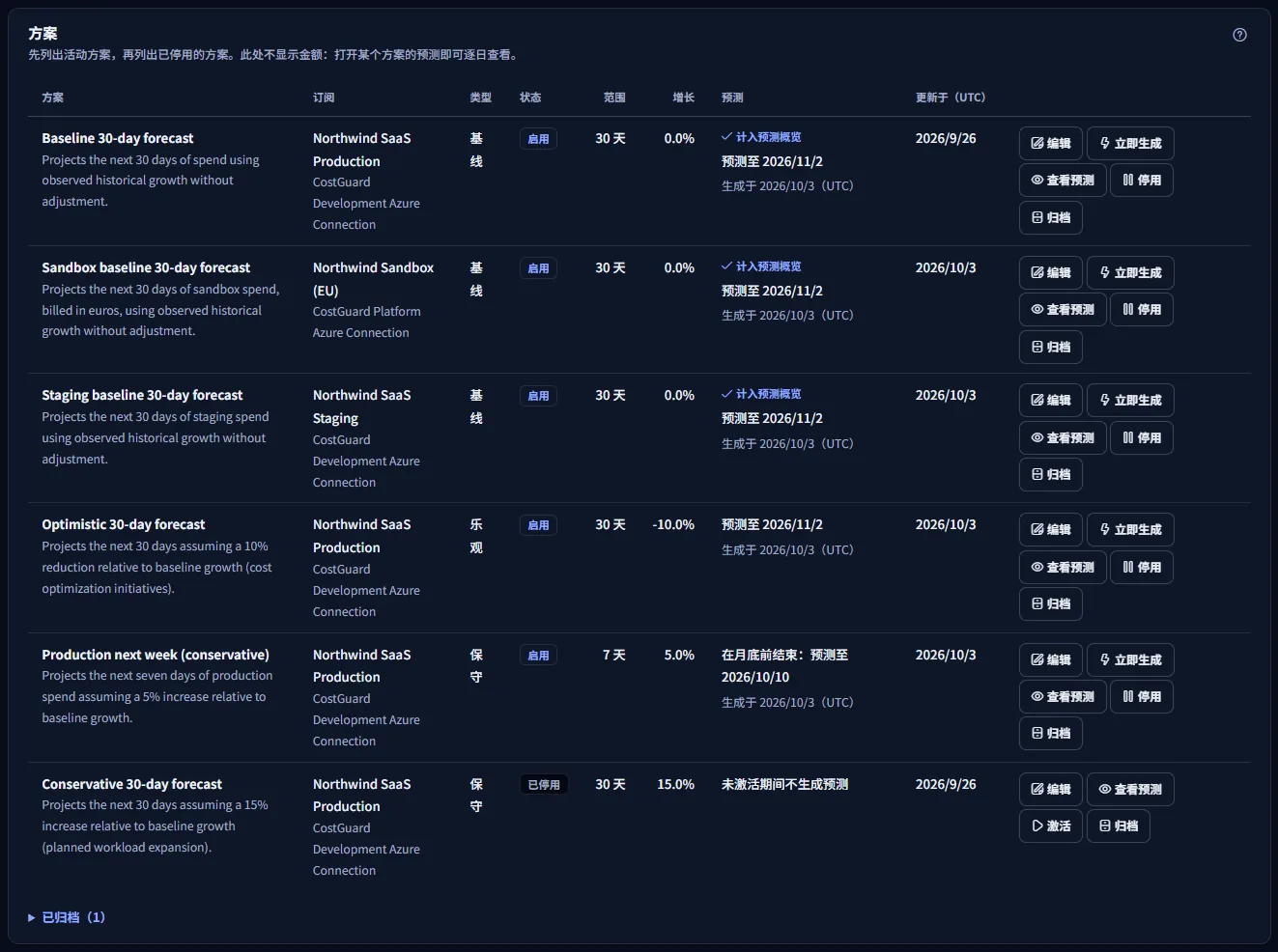1278x952 pixels.
Task: Click 停用 for Production next week
Action: (1142, 696)
